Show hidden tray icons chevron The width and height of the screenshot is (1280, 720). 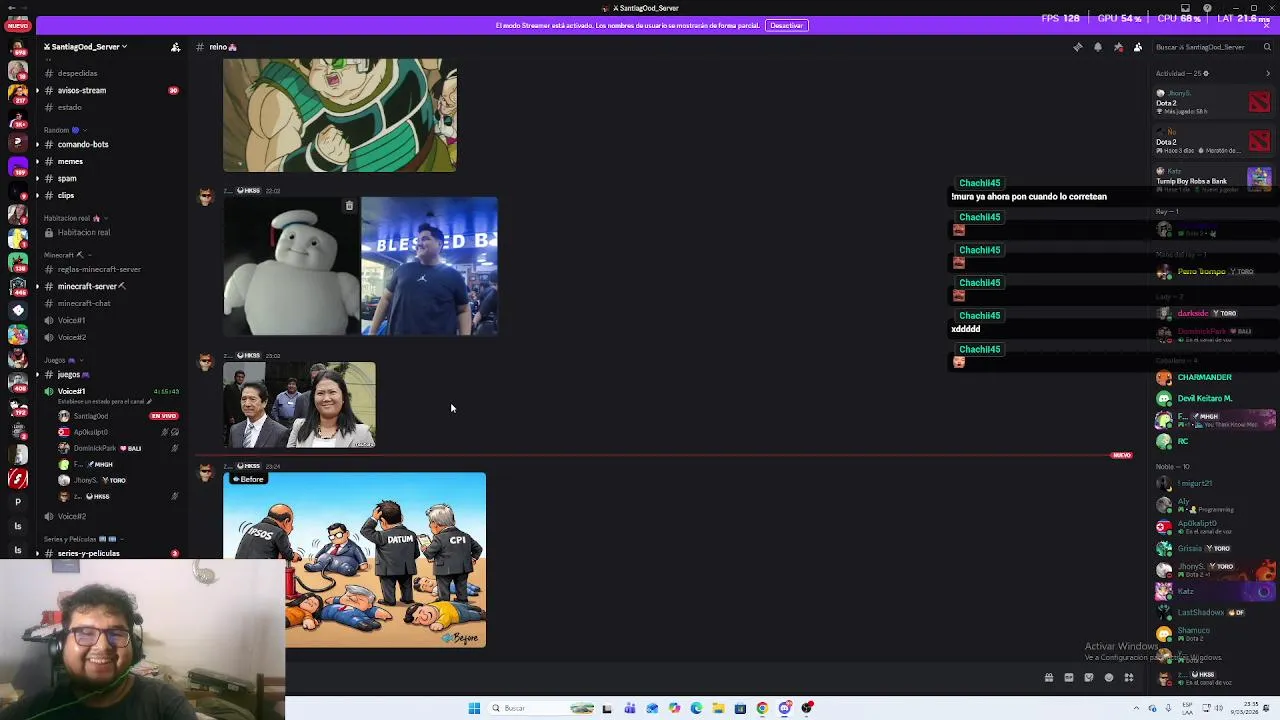click(x=1136, y=708)
